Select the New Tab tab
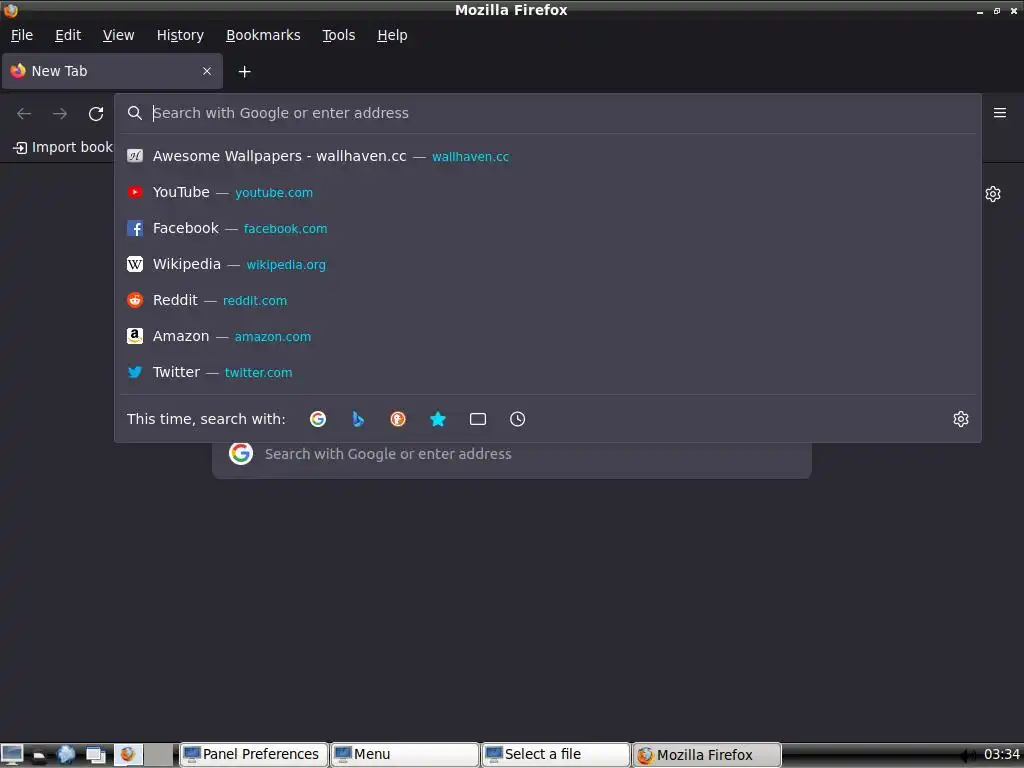1024x768 pixels. pyautogui.click(x=112, y=71)
